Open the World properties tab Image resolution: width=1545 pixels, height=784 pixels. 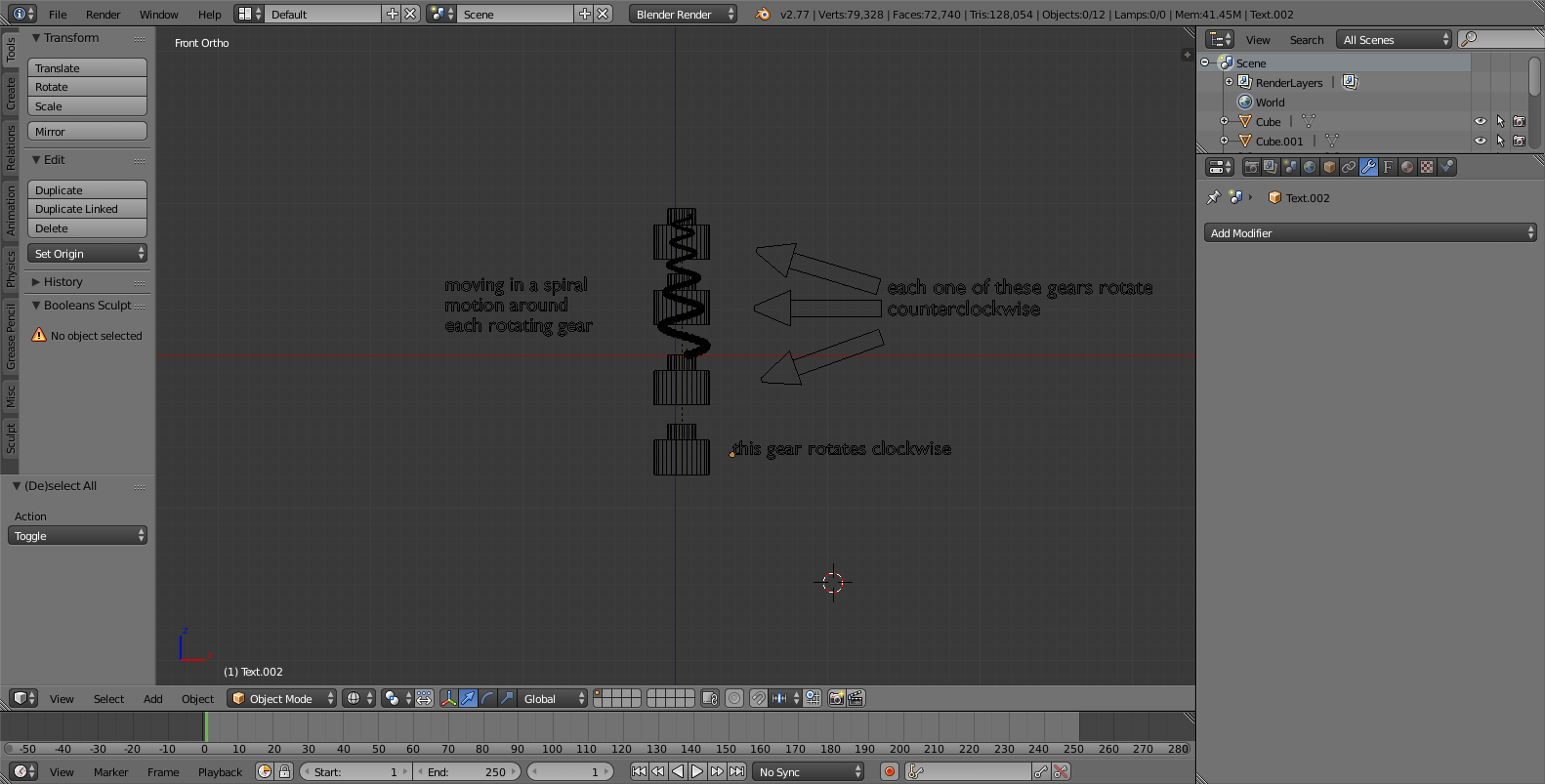click(x=1310, y=167)
